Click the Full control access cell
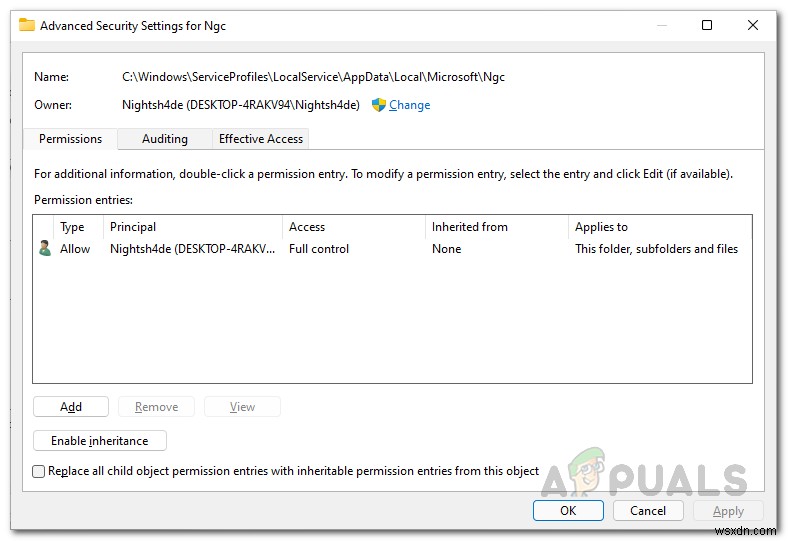This screenshot has width=788, height=541. 319,249
